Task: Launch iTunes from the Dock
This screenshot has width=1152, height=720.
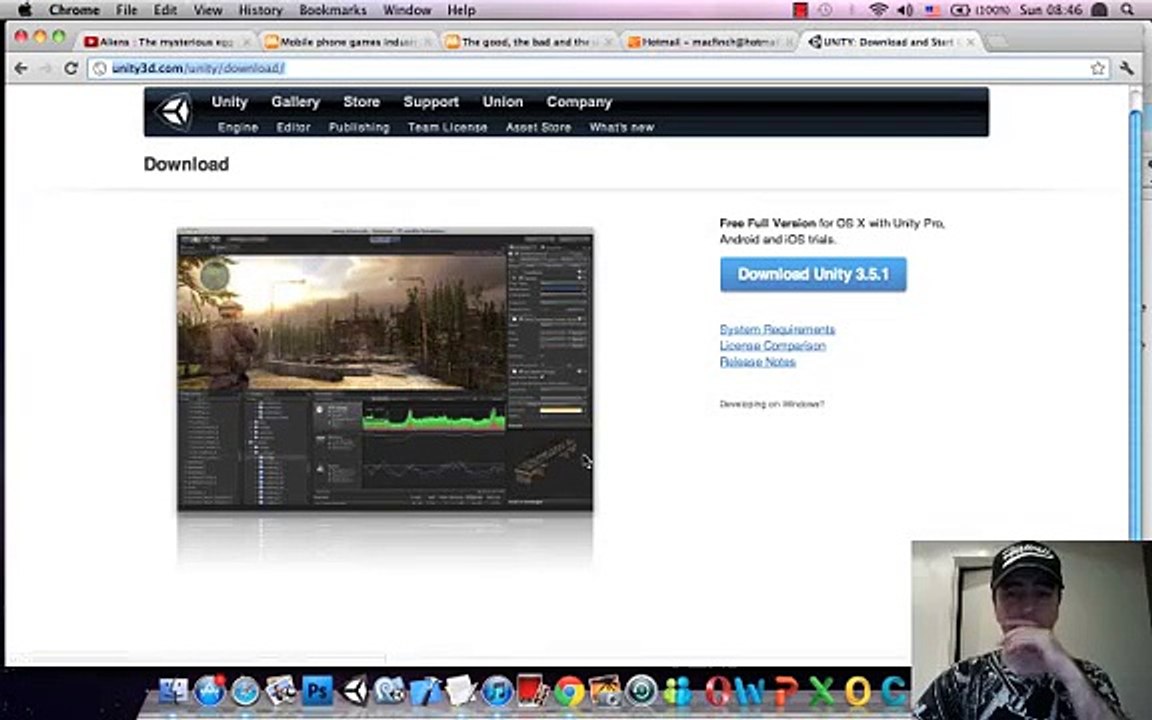Action: 497,691
